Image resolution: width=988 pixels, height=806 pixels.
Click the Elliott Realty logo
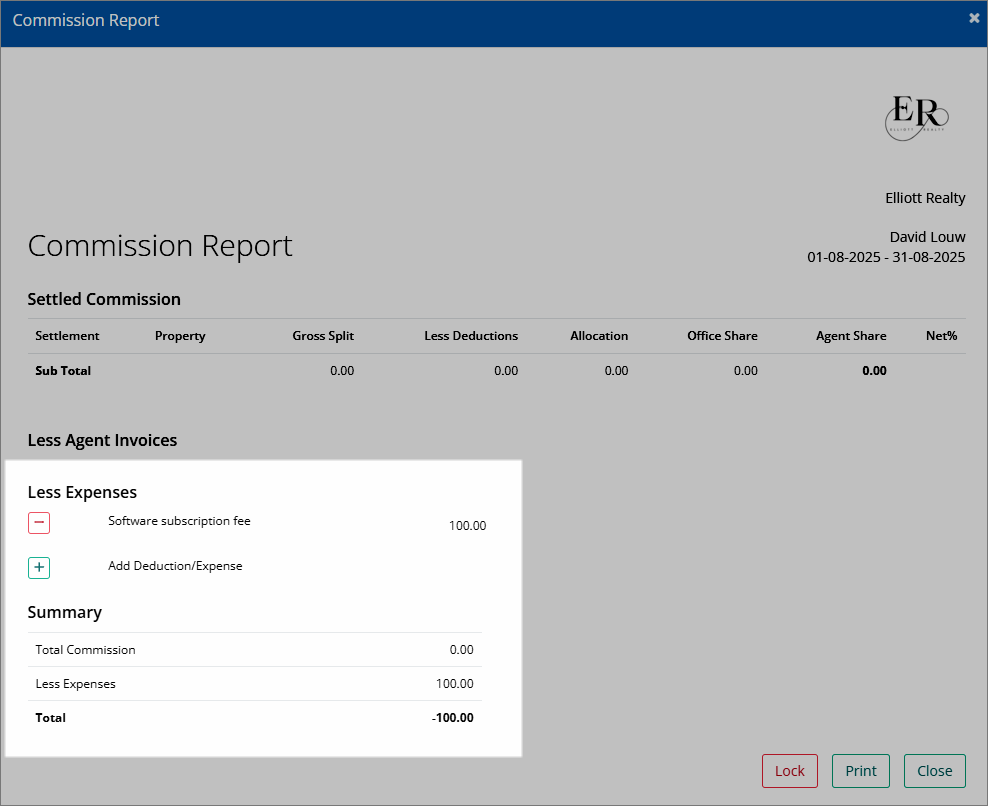tap(916, 118)
